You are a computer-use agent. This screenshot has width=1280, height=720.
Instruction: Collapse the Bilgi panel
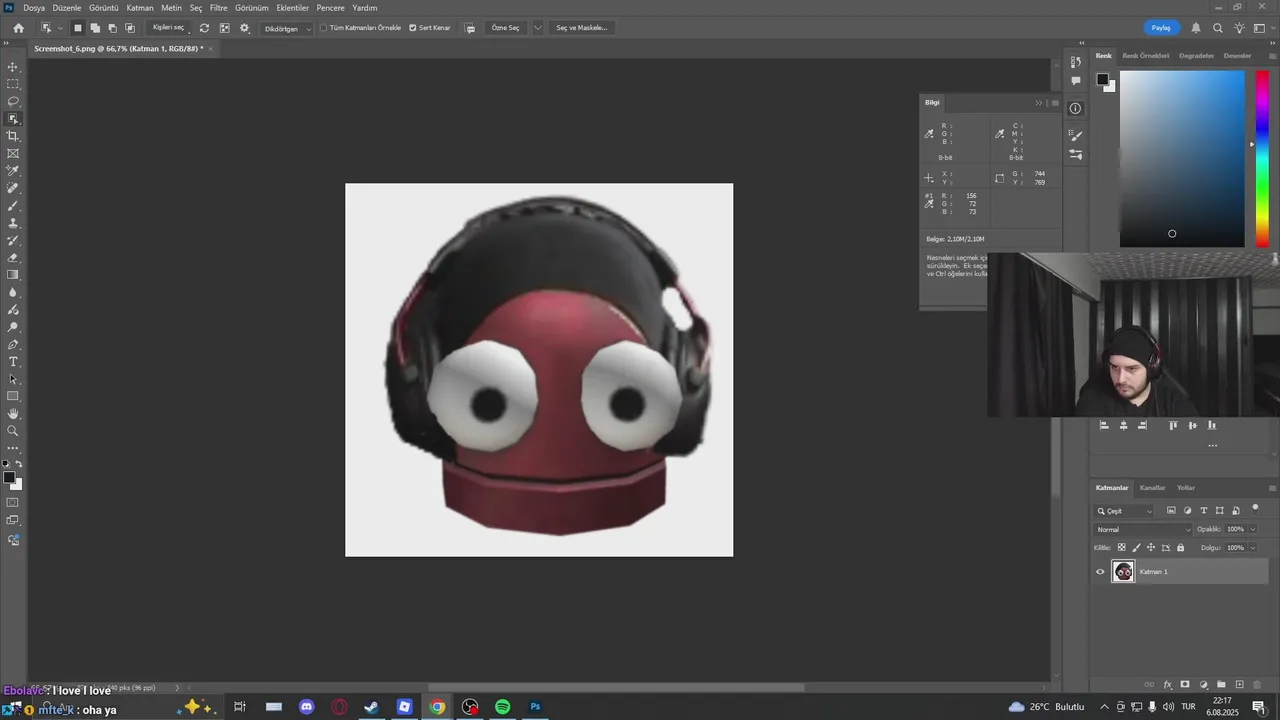[x=1038, y=102]
